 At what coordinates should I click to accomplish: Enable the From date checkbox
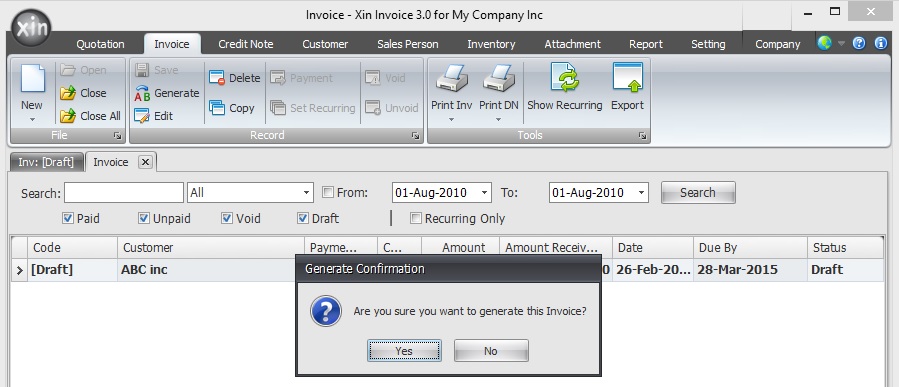point(327,193)
